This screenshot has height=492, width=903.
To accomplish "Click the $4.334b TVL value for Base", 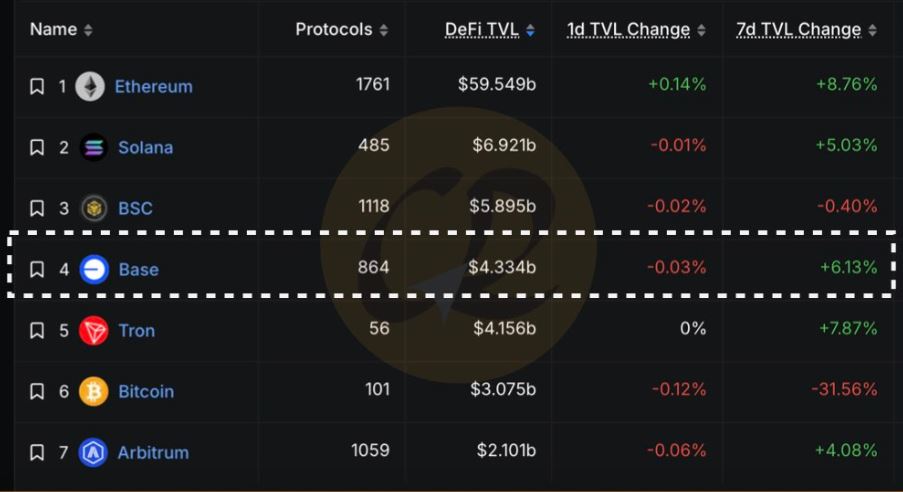I will 502,268.
